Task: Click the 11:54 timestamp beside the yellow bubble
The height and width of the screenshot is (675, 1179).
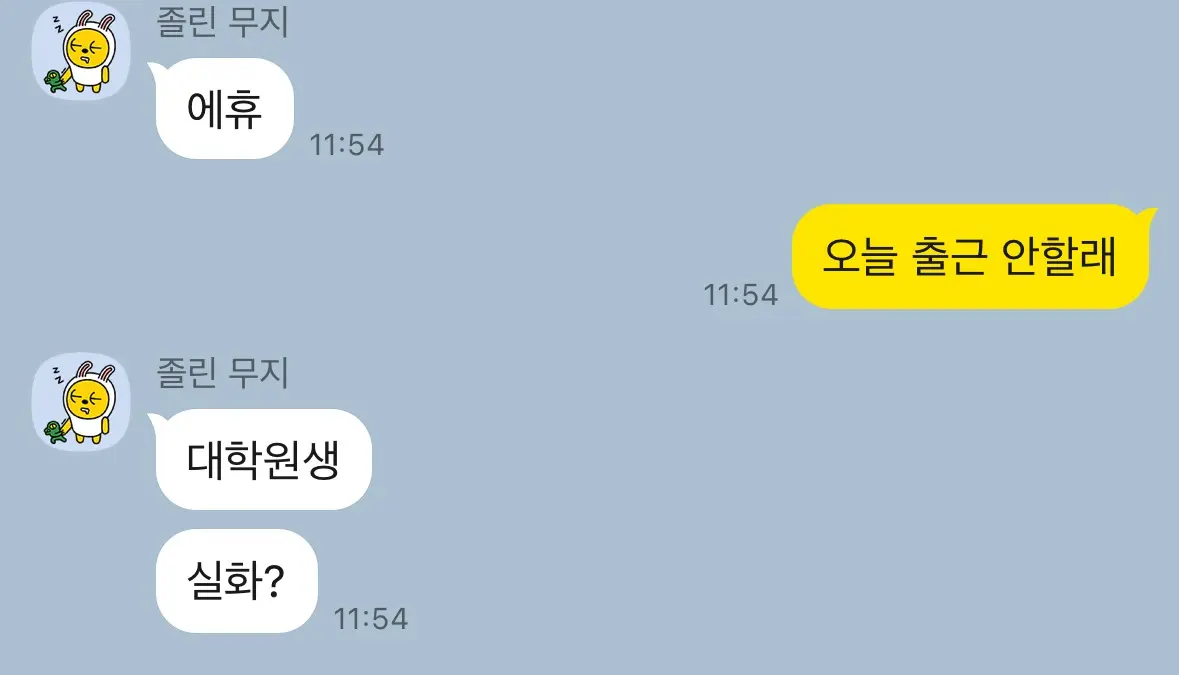Action: click(x=741, y=295)
